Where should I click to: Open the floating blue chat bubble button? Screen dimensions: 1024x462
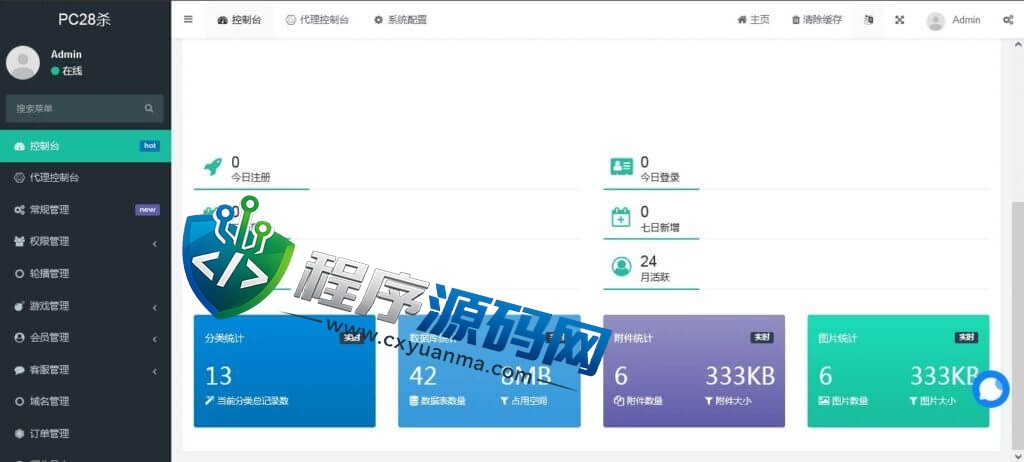[991, 389]
